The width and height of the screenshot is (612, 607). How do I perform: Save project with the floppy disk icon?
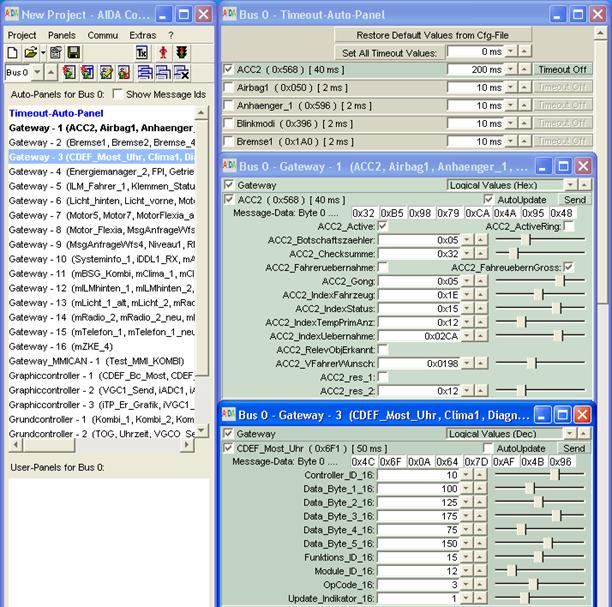pos(74,52)
